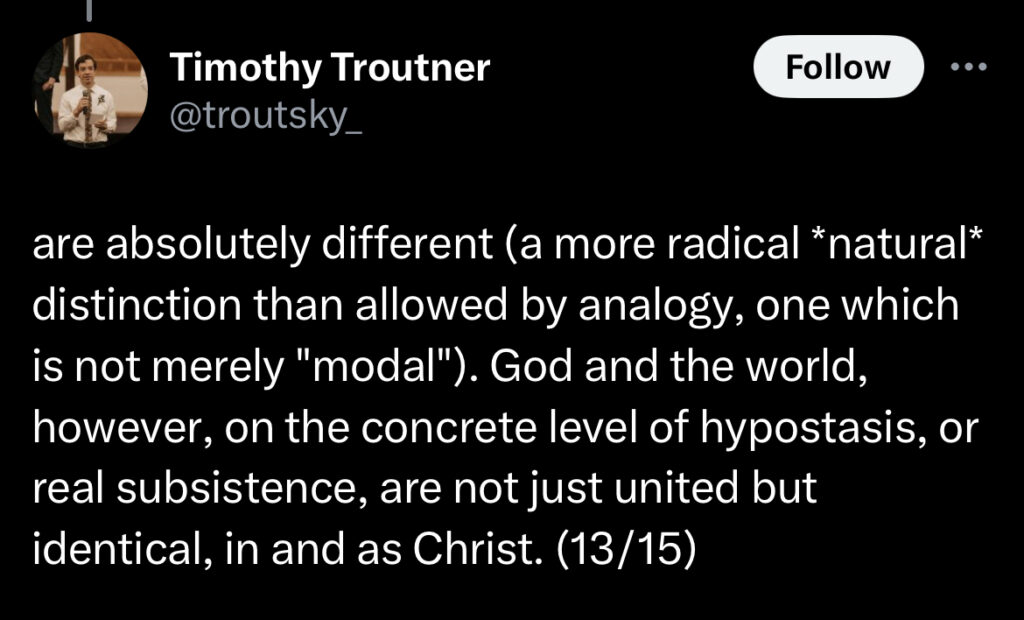This screenshot has height=620, width=1024.
Task: Click the thread connector line above the avatar
Action: point(90,8)
